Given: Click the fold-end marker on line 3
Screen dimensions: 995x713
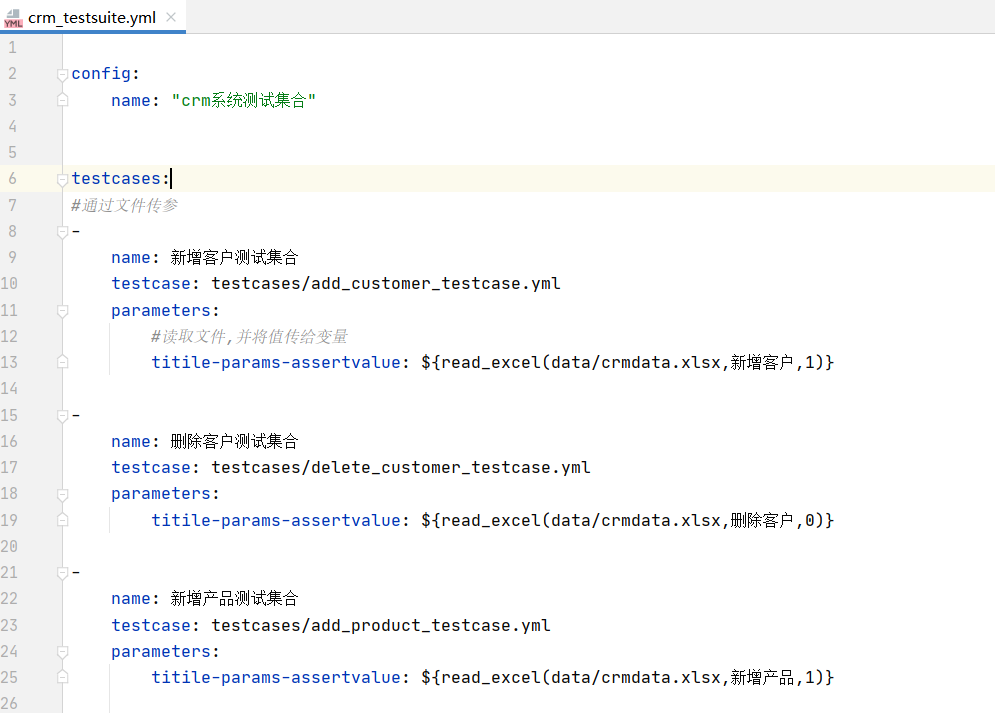Looking at the screenshot, I should [x=63, y=100].
